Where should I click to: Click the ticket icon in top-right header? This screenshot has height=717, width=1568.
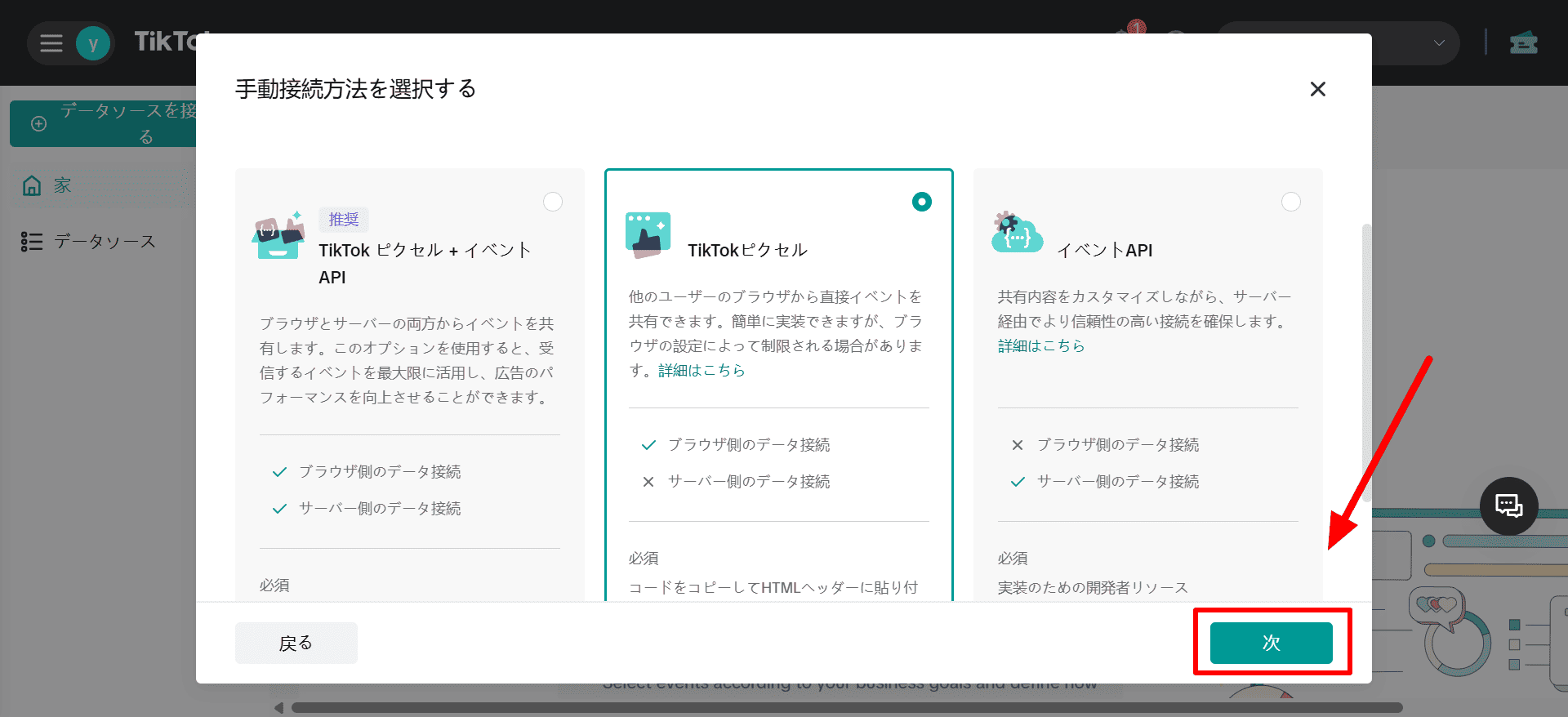coord(1523,43)
